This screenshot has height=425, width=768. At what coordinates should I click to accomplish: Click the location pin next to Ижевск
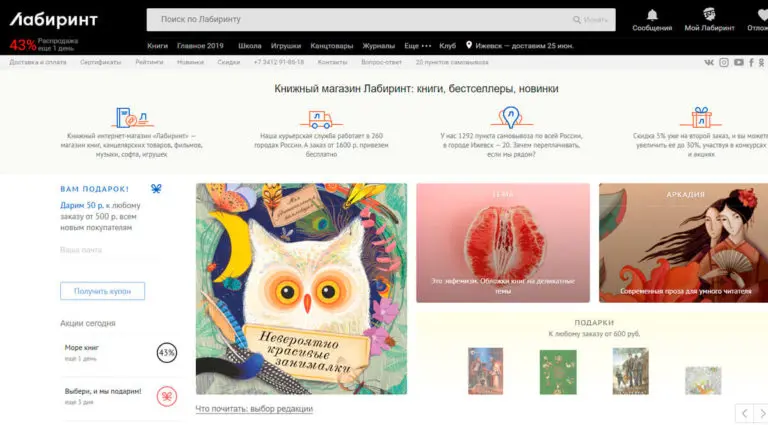coord(469,45)
